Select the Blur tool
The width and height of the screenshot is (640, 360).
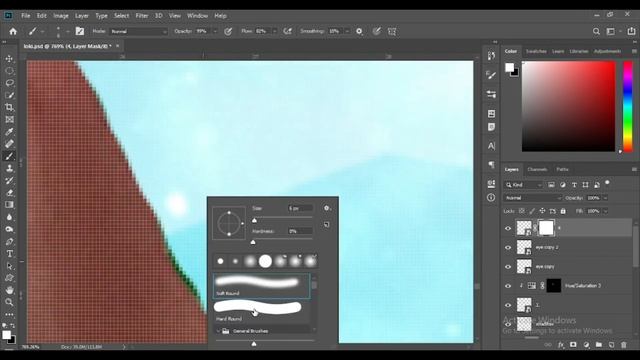9,217
